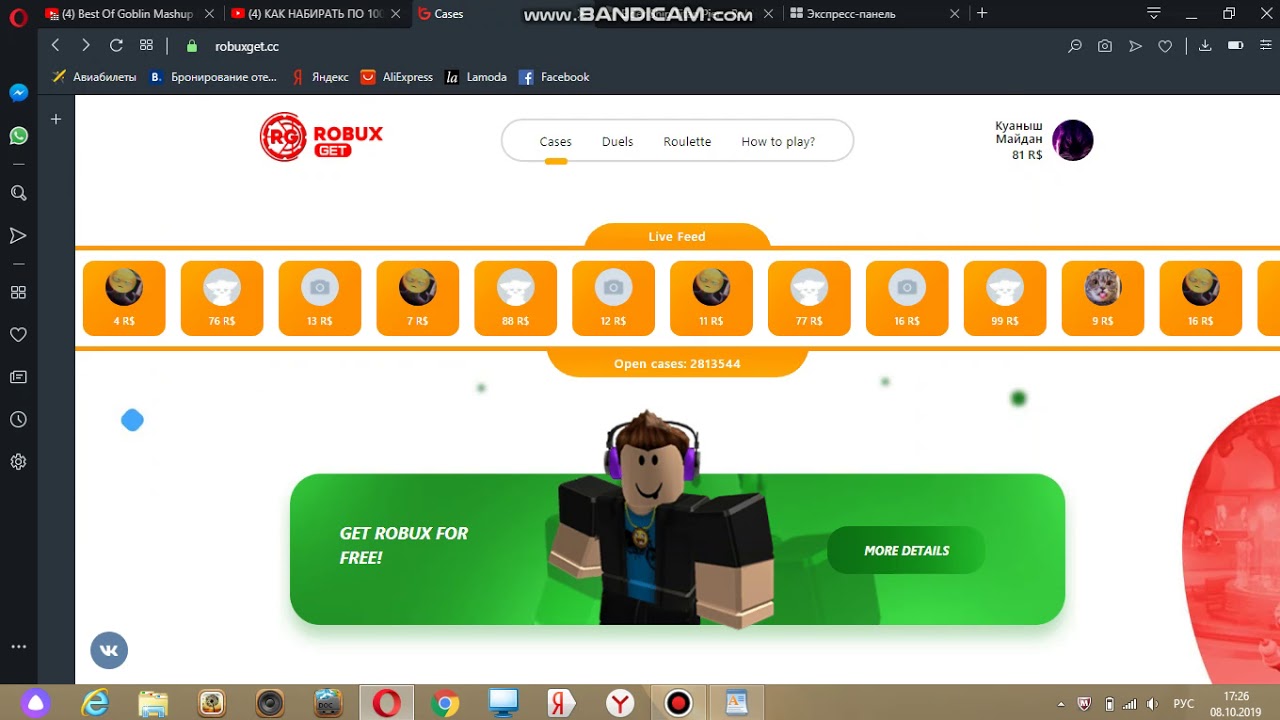
Task: Click the battery saver icon in toolbar
Action: pos(1235,46)
